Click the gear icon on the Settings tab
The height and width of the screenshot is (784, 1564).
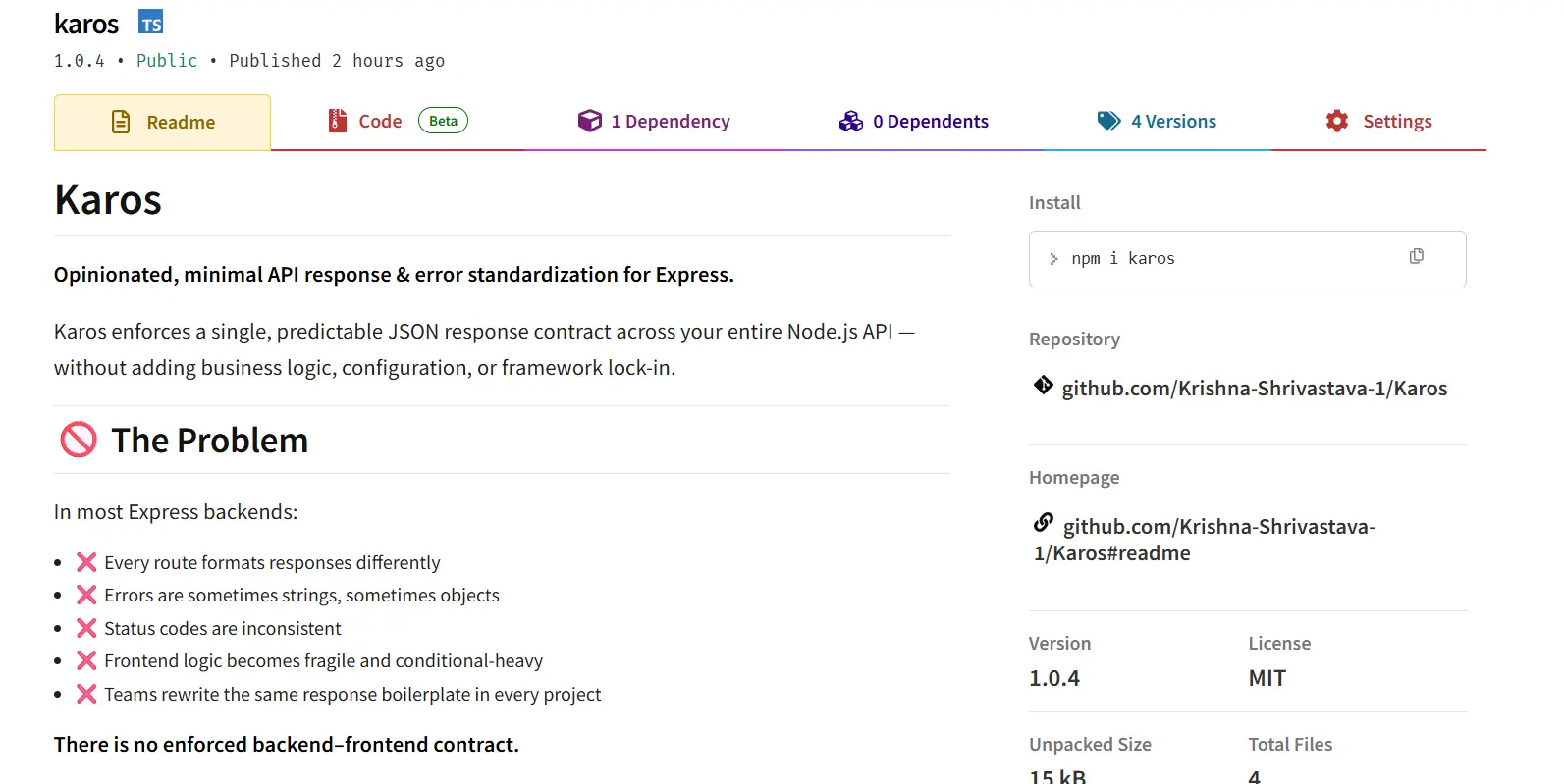point(1336,120)
